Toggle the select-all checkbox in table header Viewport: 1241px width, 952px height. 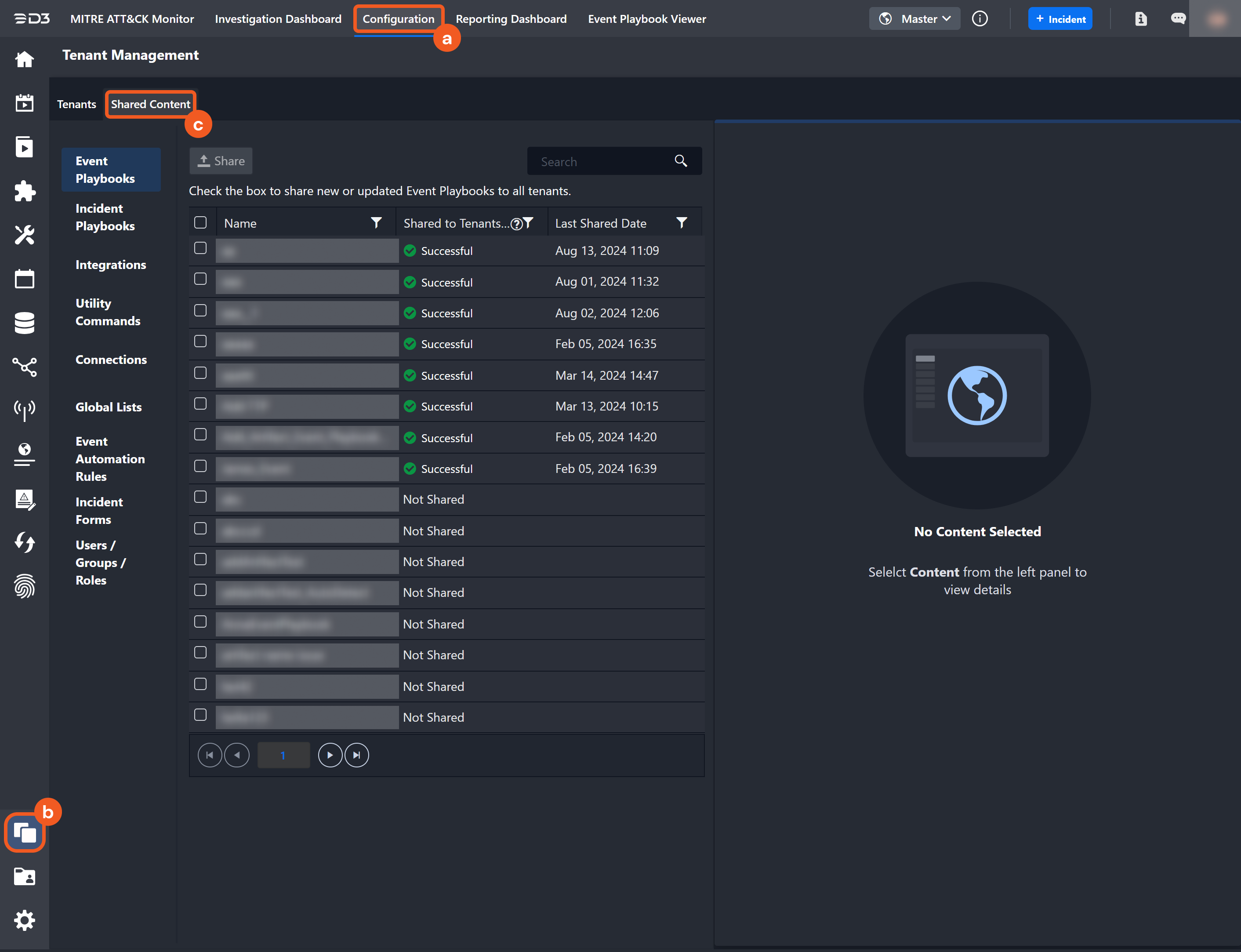pyautogui.click(x=200, y=222)
